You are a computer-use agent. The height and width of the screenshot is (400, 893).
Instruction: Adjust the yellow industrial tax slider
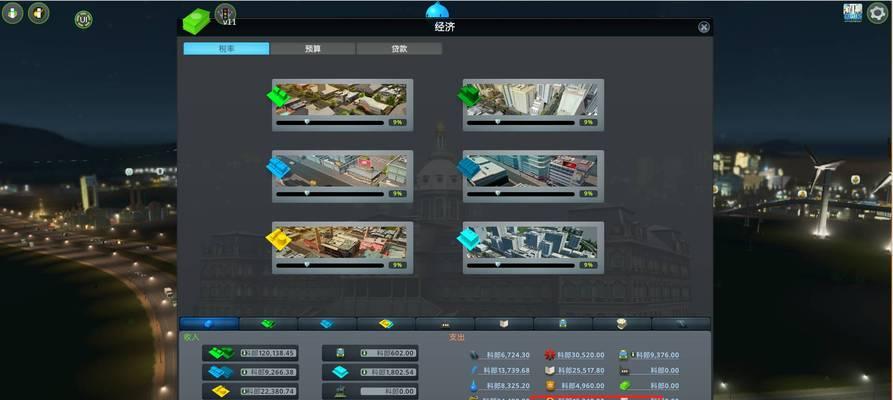click(x=330, y=265)
